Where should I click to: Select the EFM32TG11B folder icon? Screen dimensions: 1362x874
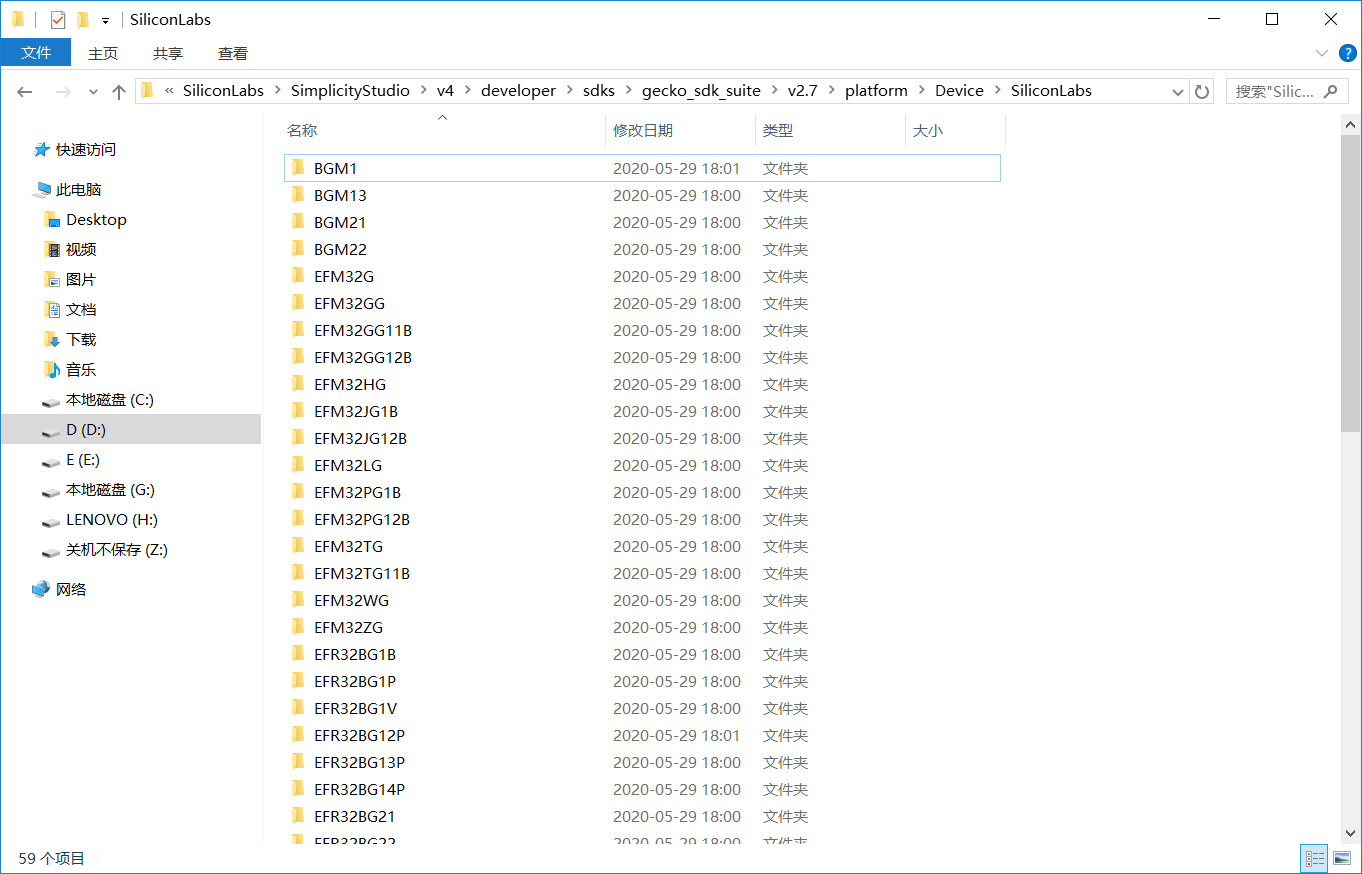(x=298, y=573)
